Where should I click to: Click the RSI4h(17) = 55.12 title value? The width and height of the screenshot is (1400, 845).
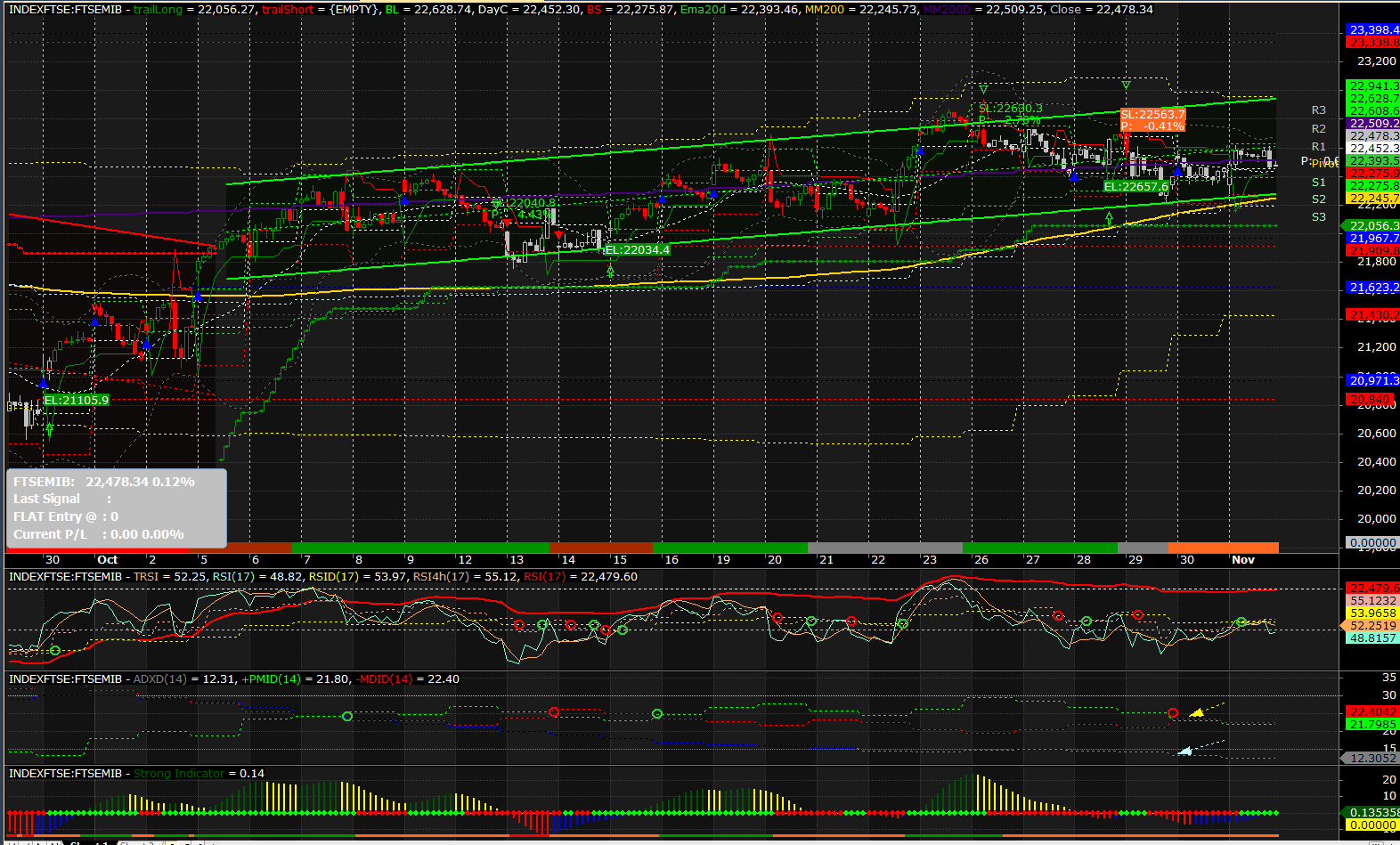[x=465, y=576]
